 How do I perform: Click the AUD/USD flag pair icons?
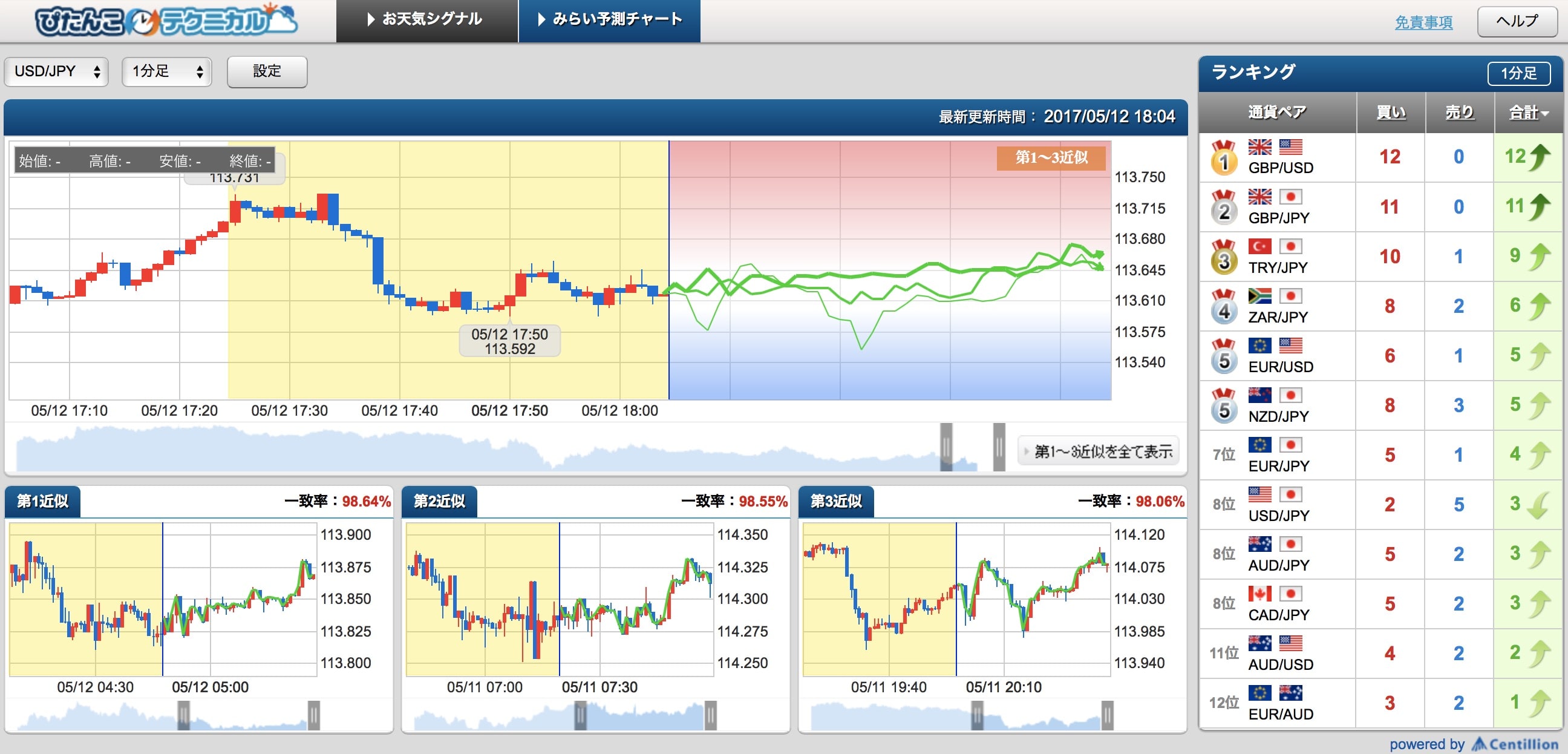(1275, 644)
